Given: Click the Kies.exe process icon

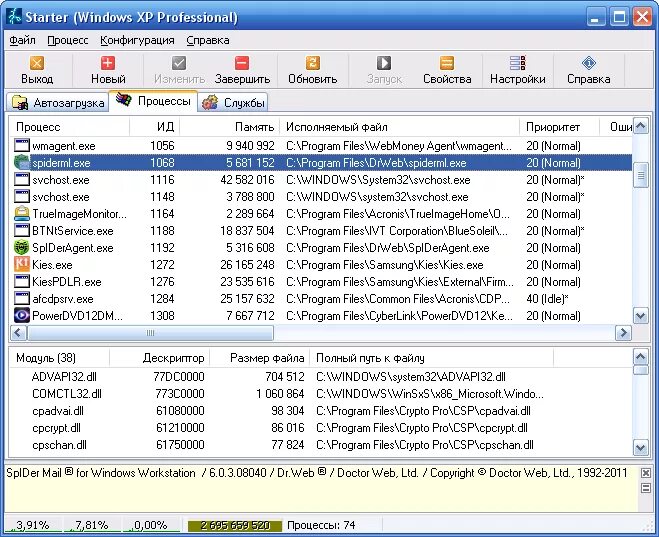Looking at the screenshot, I should click(21, 265).
